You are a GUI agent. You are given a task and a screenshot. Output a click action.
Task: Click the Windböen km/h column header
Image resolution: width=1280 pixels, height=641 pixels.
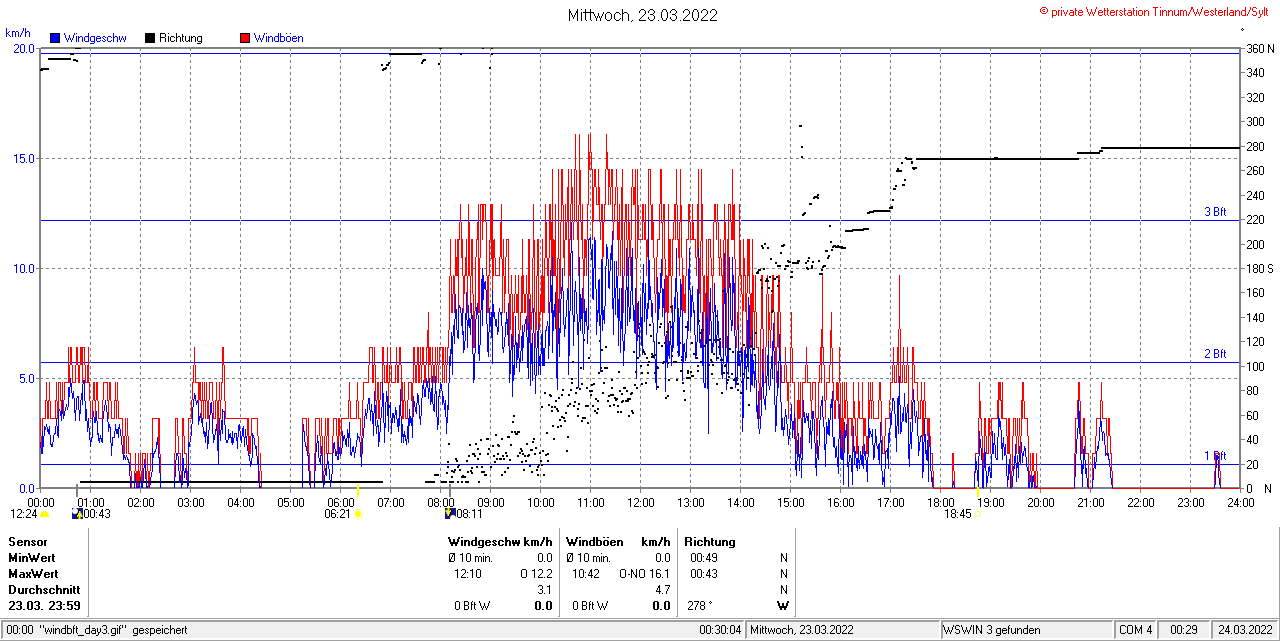click(x=618, y=542)
